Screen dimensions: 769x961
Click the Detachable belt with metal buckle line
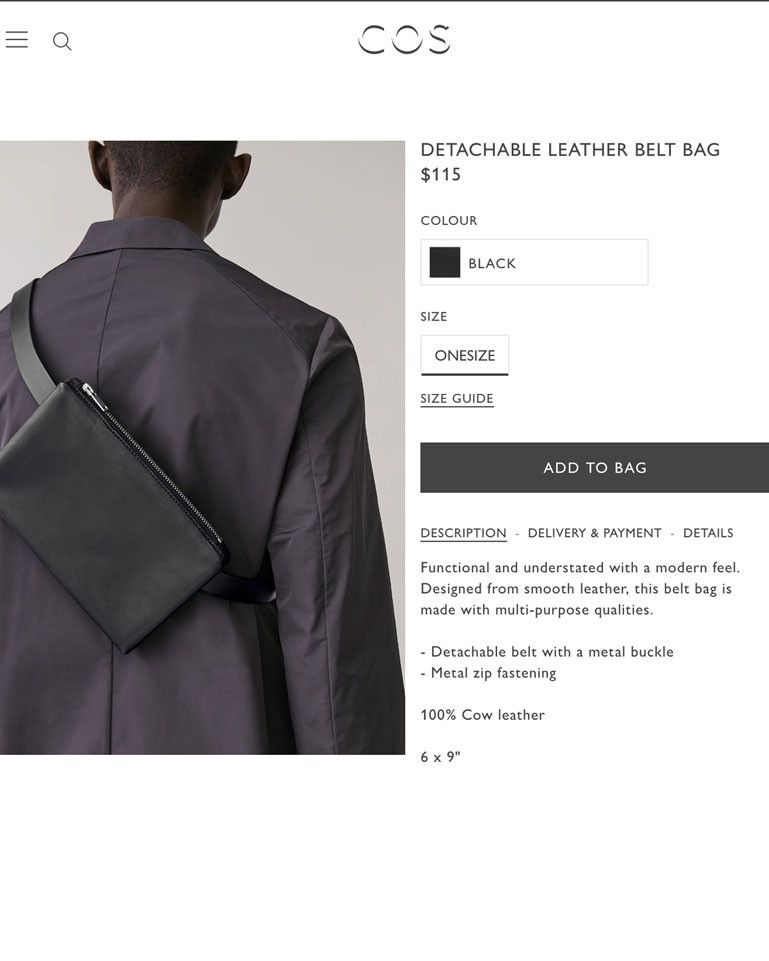pyautogui.click(x=547, y=652)
